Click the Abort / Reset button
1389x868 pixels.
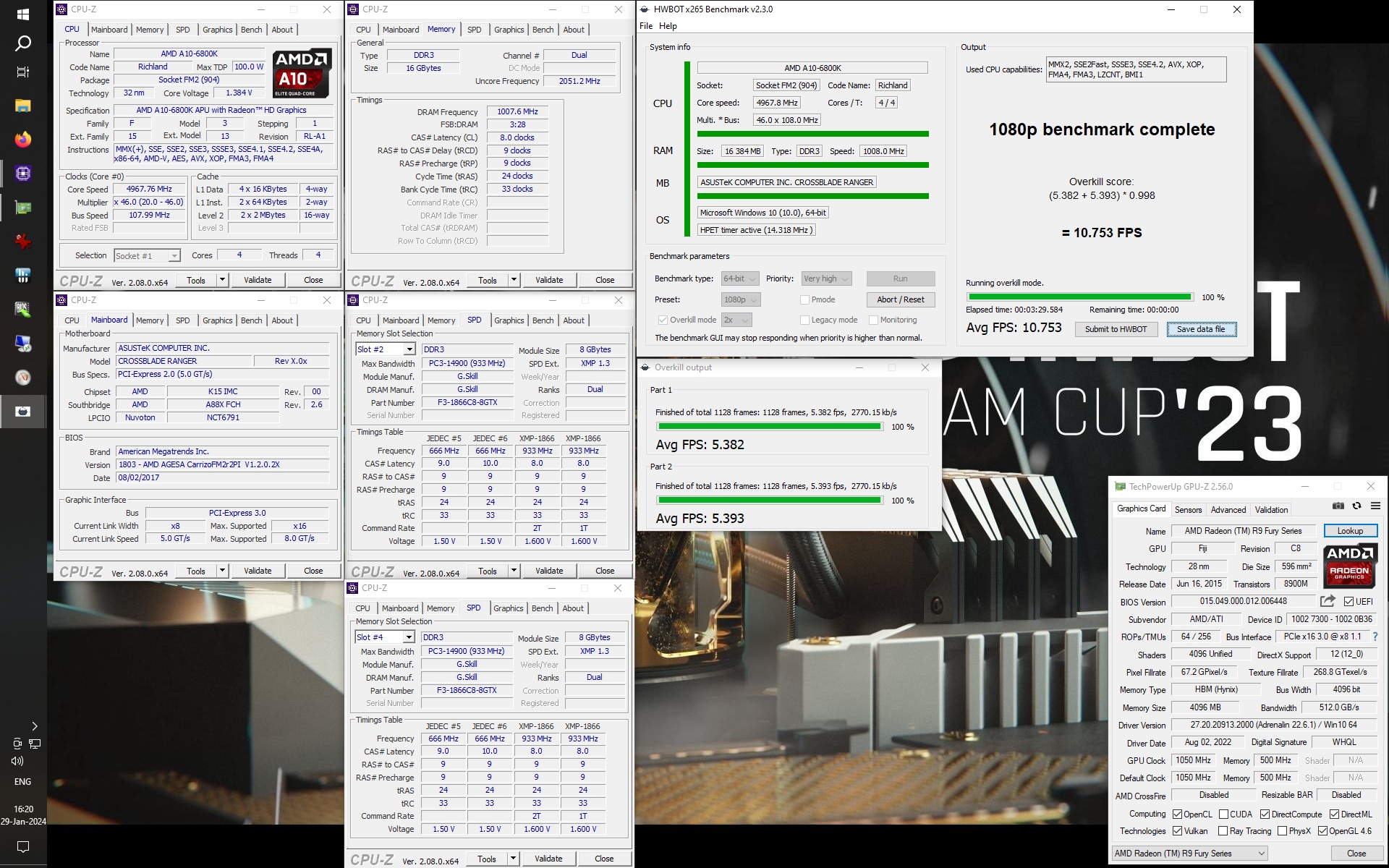tap(900, 299)
